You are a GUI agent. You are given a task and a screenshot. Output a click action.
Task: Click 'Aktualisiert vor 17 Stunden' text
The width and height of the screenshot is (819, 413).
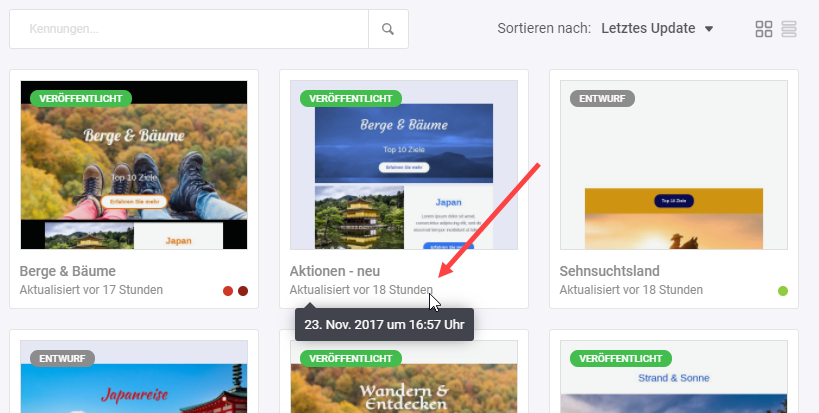[91, 289]
